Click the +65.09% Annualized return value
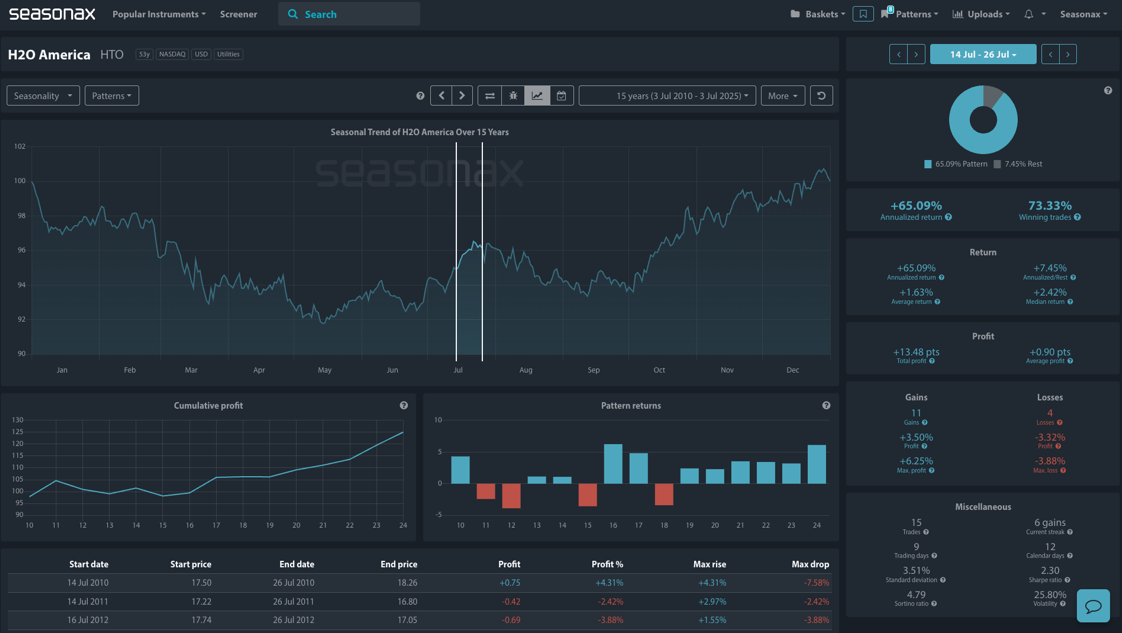The height and width of the screenshot is (633, 1122). coord(916,206)
